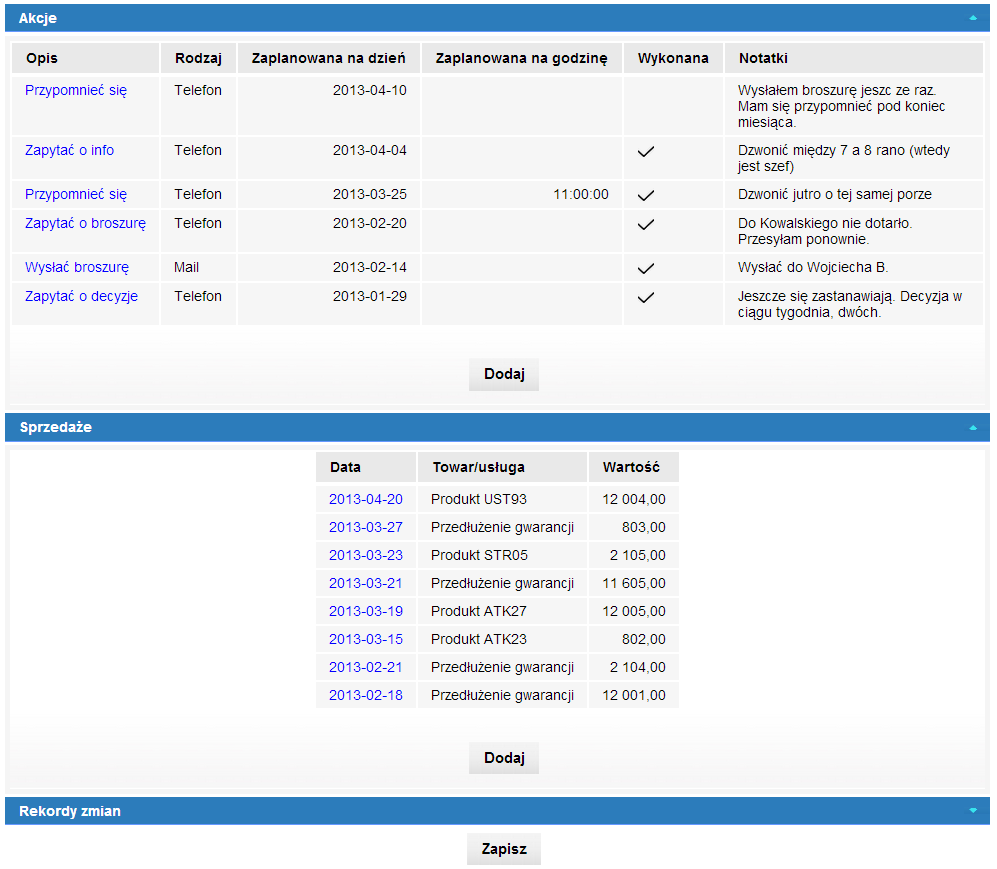The image size is (997, 869).
Task: Open the 'Zapytać o broszurę' action link
Action: [85, 223]
